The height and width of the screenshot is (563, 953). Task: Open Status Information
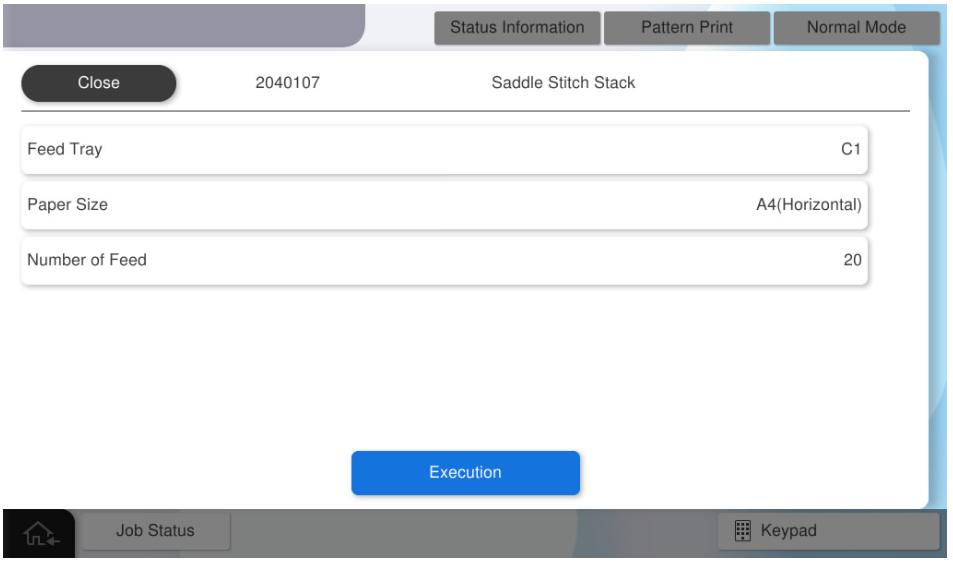(x=517, y=28)
